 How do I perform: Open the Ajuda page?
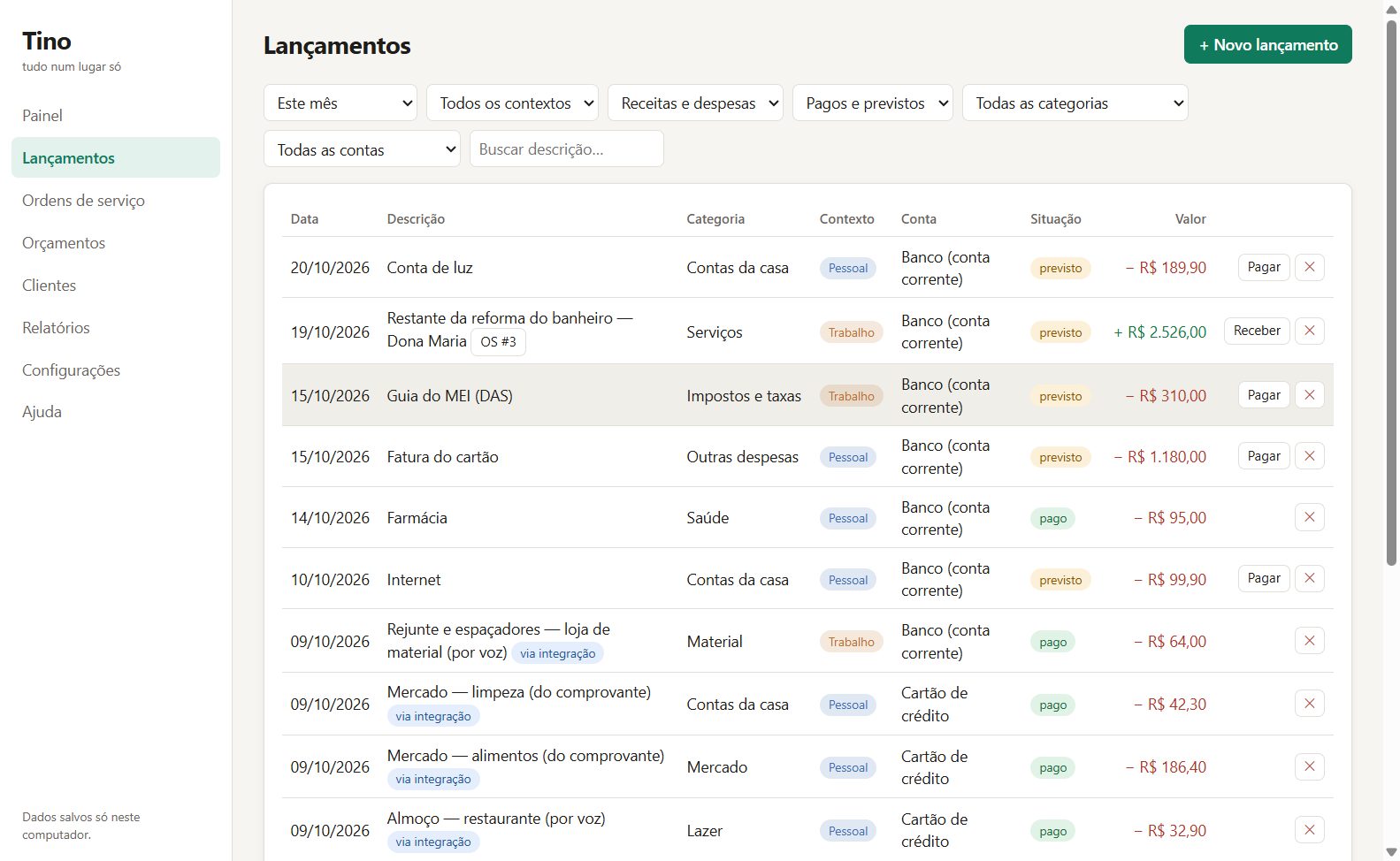tap(116, 412)
